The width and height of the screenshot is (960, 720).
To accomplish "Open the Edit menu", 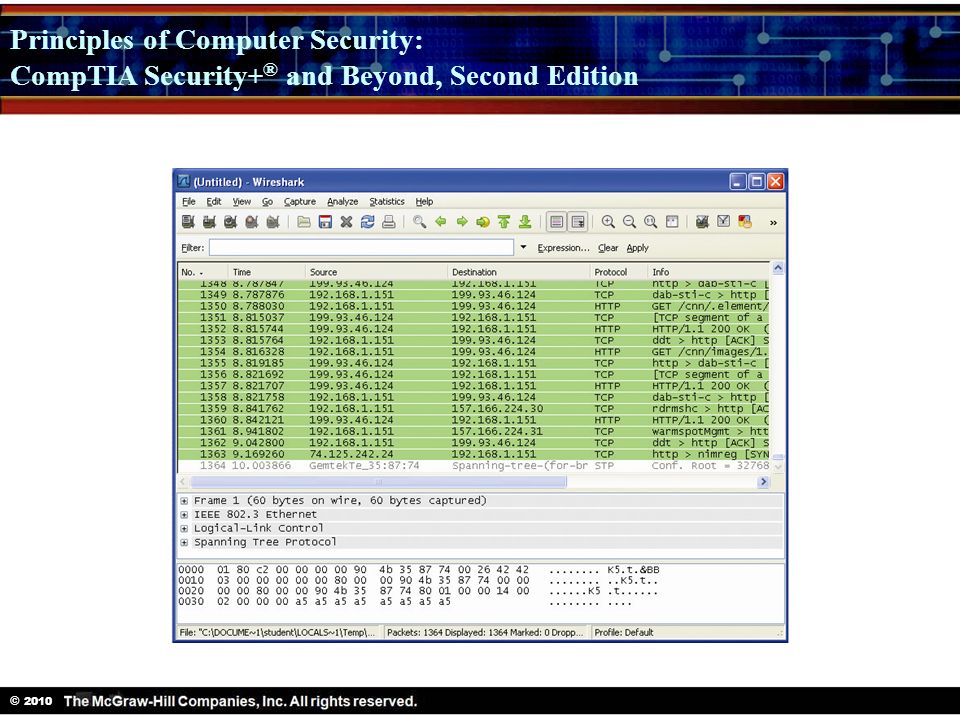I will coord(214,201).
